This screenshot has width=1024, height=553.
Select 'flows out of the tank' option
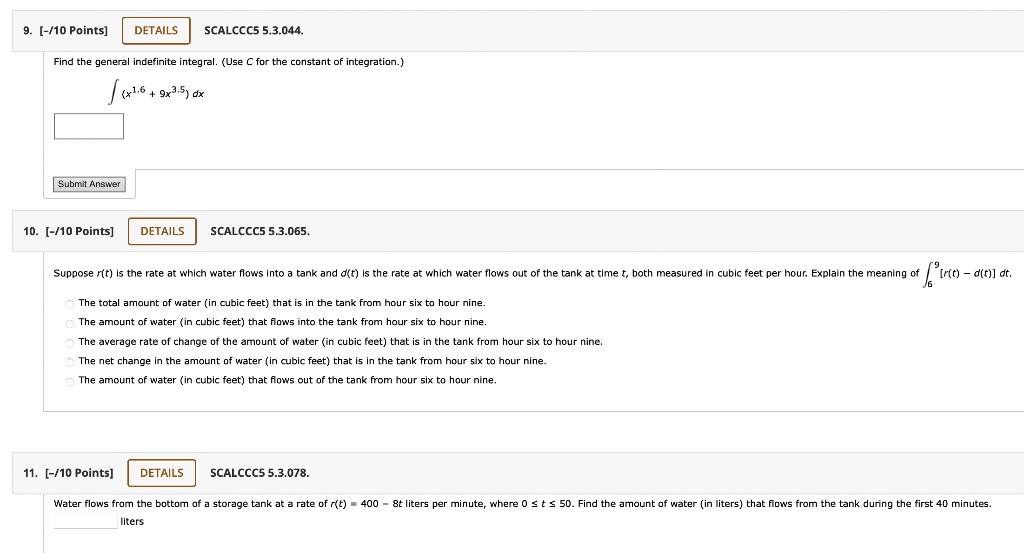(x=69, y=381)
